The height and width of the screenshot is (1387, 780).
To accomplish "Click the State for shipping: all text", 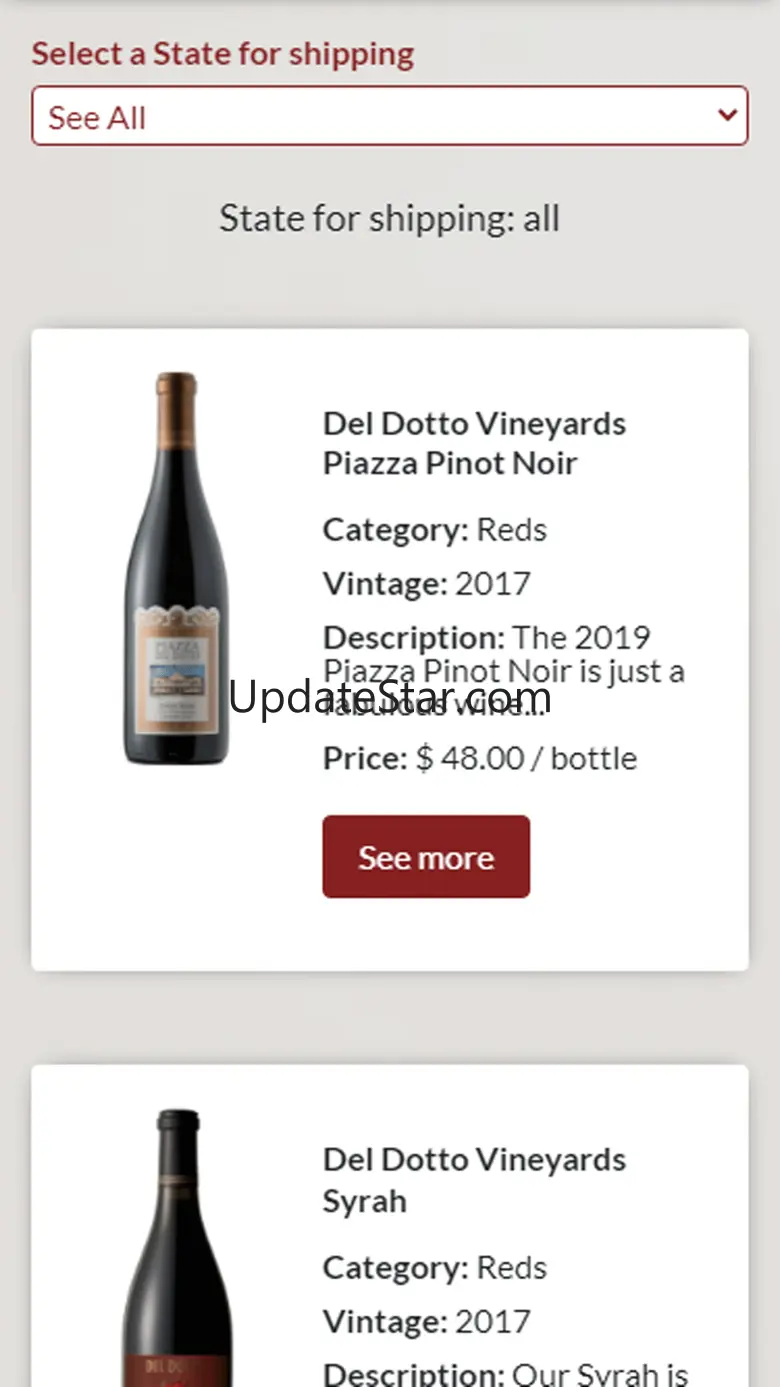I will click(x=389, y=219).
